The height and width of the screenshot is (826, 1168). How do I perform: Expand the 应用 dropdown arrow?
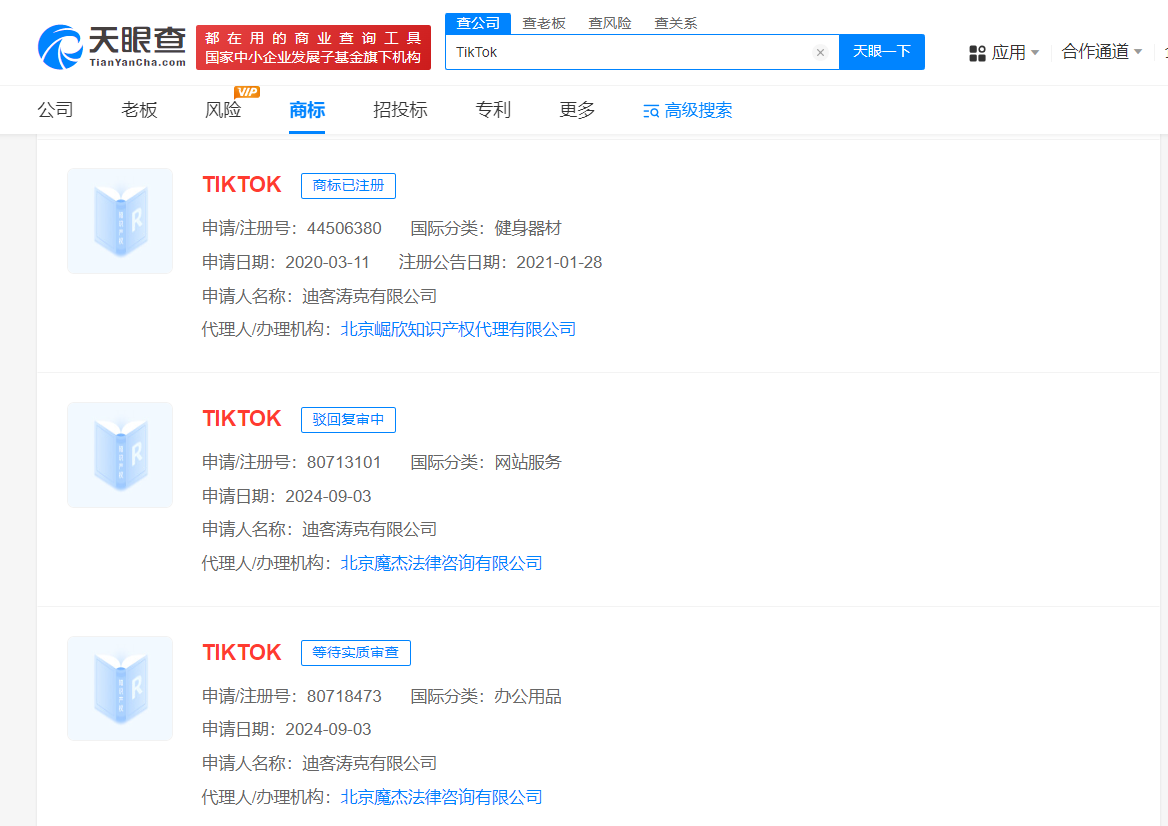[x=1035, y=53]
